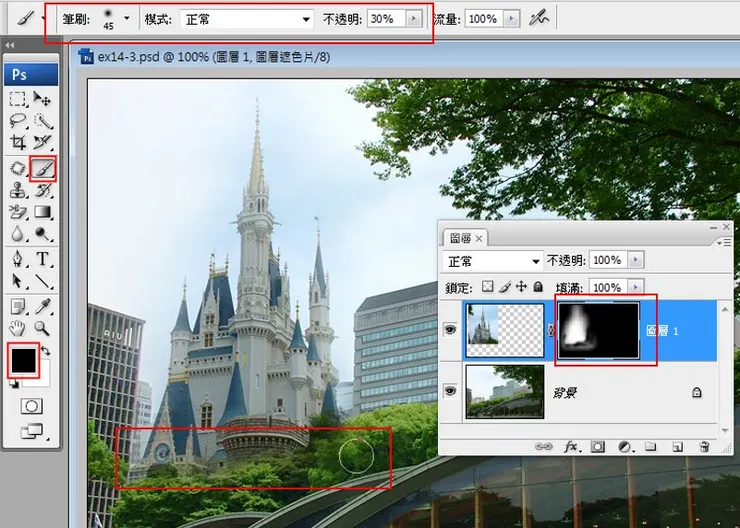This screenshot has width=740, height=528.
Task: Open the layer blending mode 正常 dropdown
Action: coord(493,260)
